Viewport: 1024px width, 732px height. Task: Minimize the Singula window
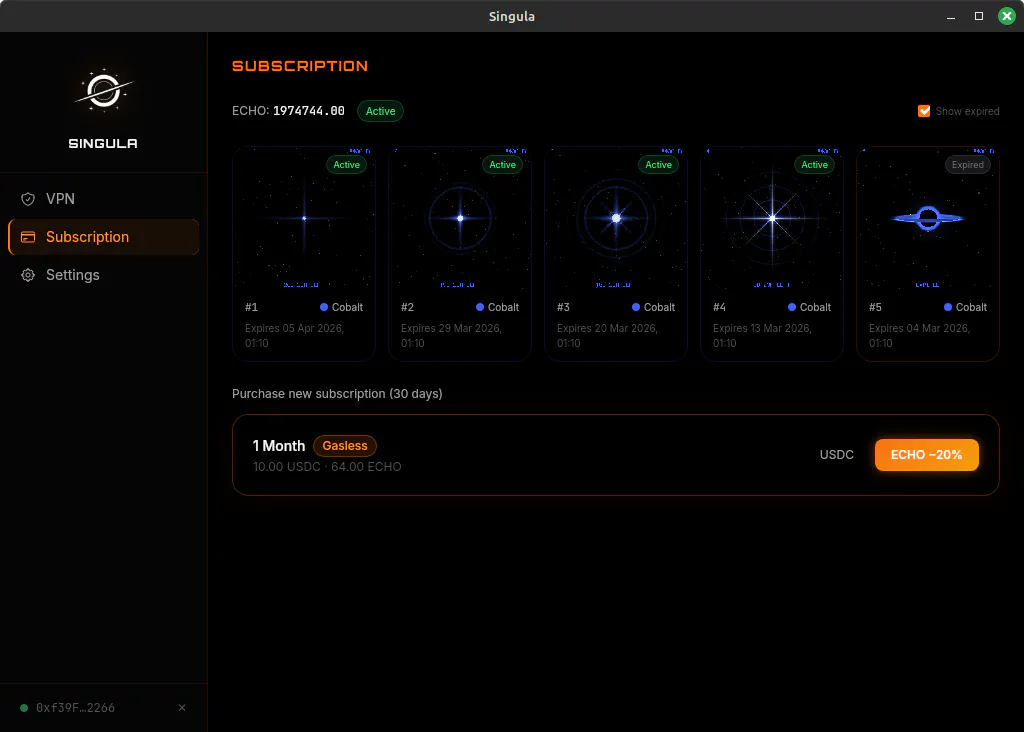951,16
